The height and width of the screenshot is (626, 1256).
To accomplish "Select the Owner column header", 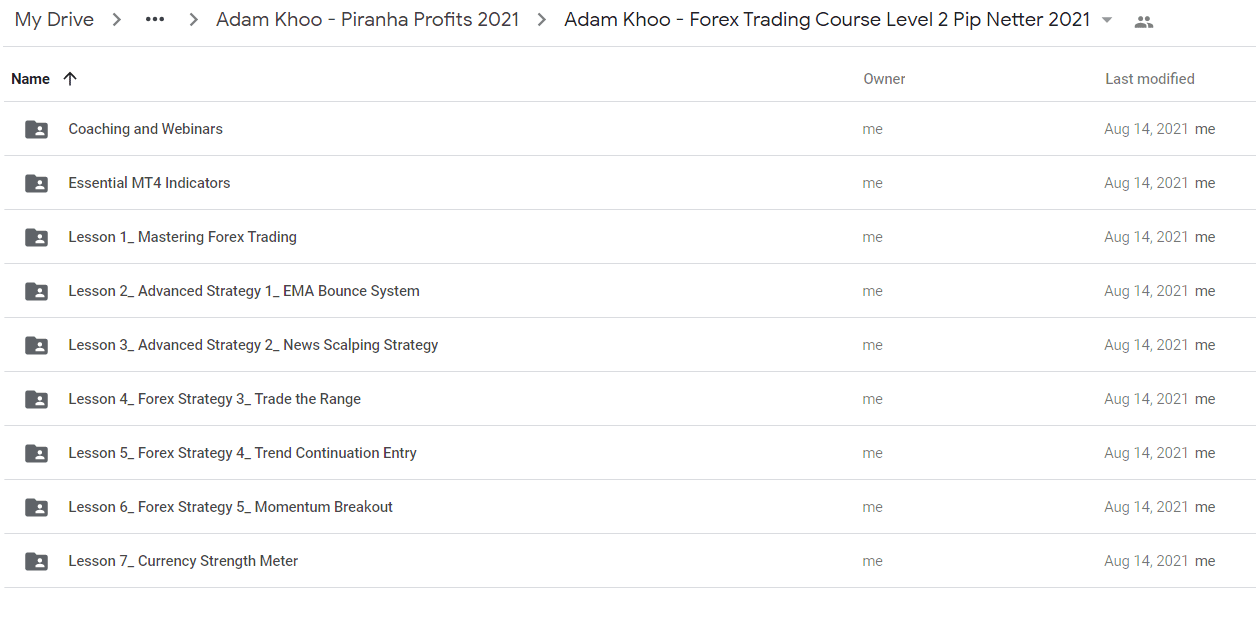I will click(x=884, y=79).
